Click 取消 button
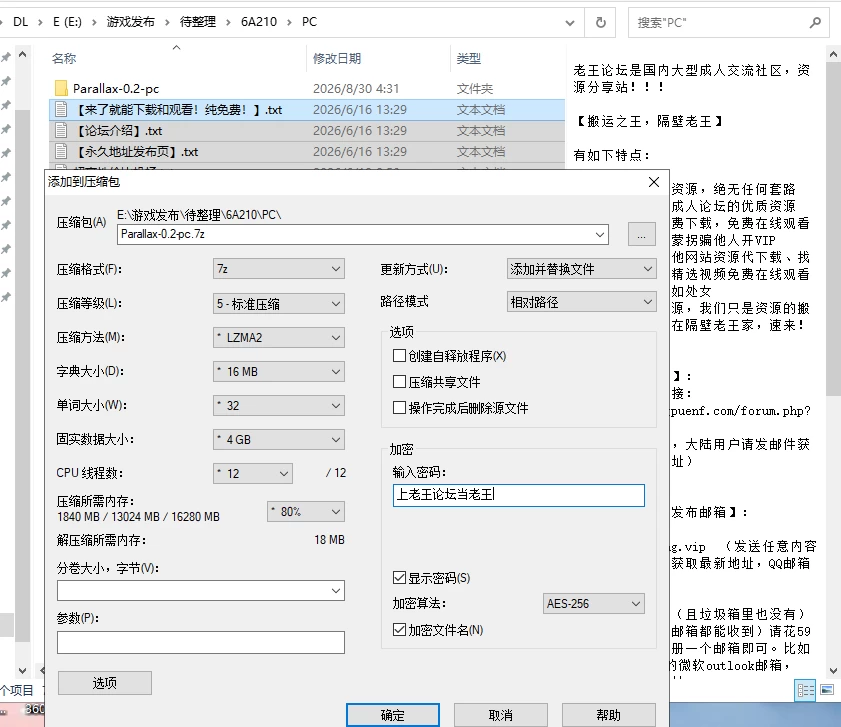 coord(500,715)
